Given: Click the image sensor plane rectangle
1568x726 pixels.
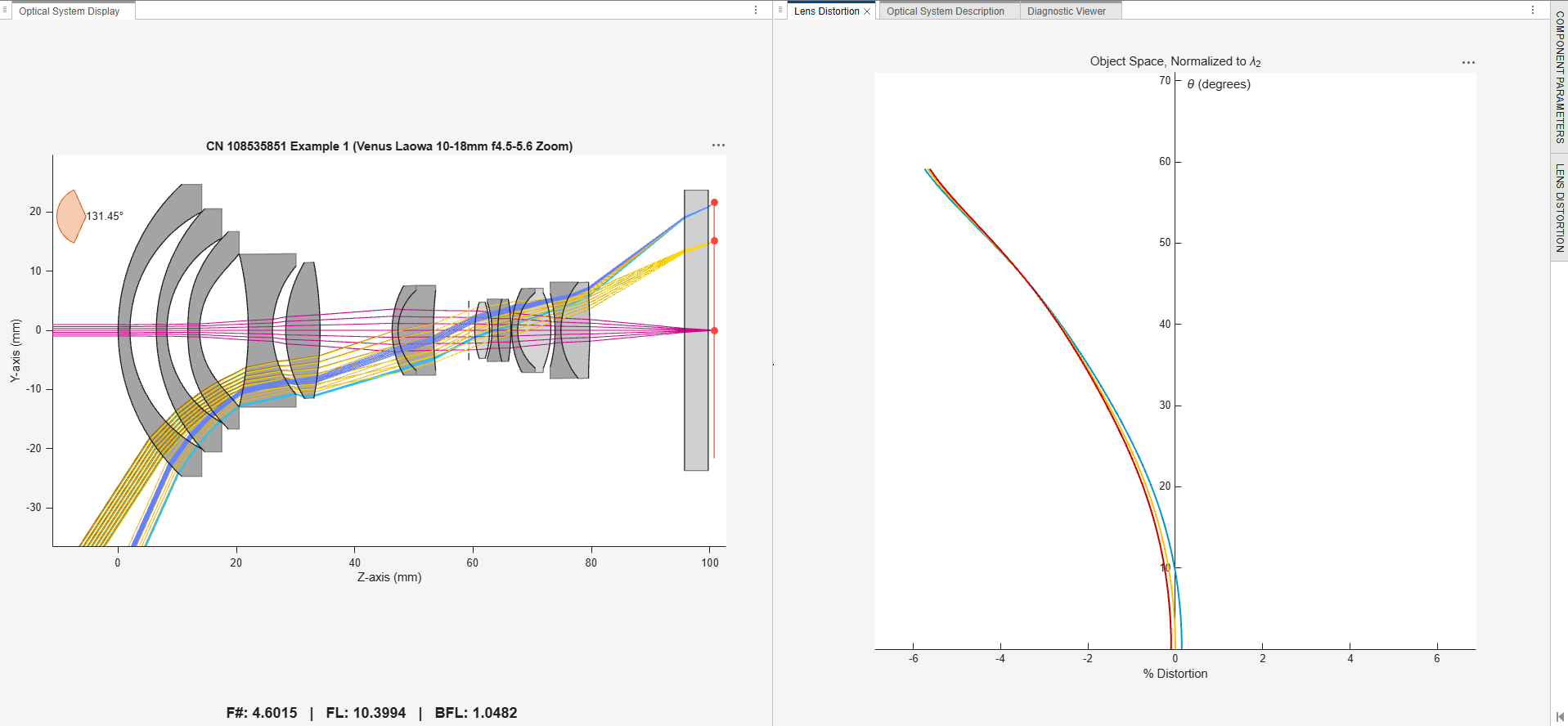Looking at the screenshot, I should coord(696,330).
